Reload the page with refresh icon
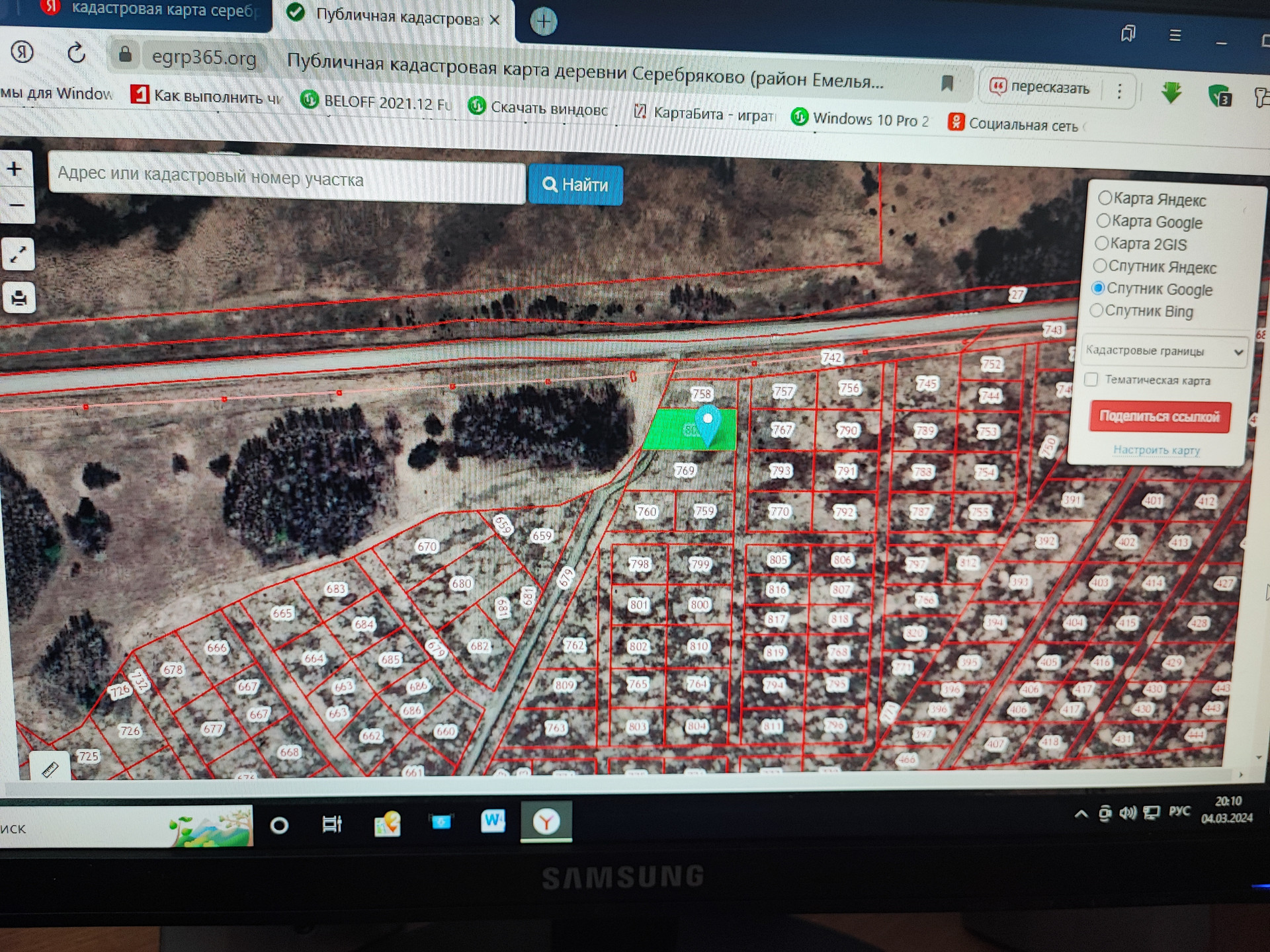Image resolution: width=1270 pixels, height=952 pixels. [x=77, y=53]
